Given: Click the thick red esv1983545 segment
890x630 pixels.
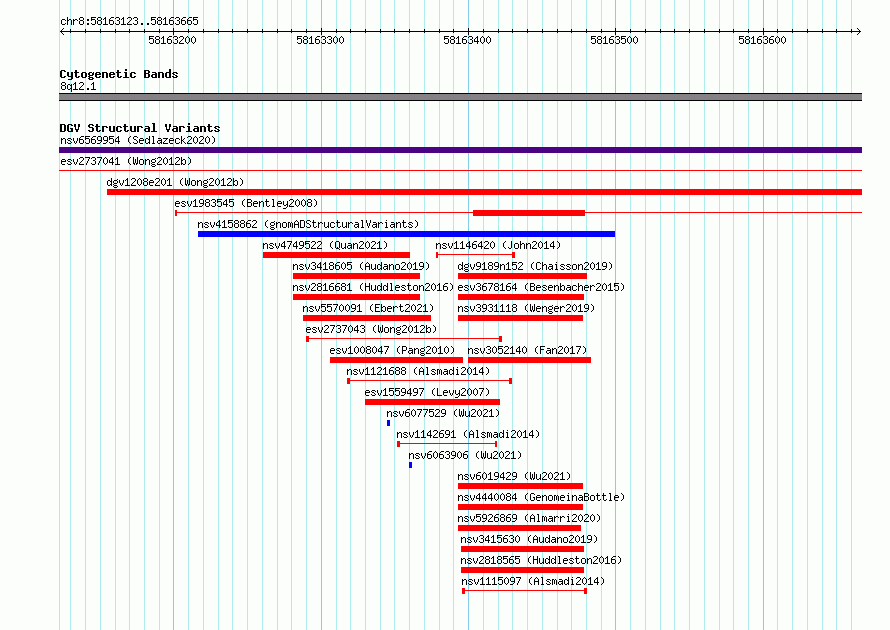Looking at the screenshot, I should tap(528, 213).
